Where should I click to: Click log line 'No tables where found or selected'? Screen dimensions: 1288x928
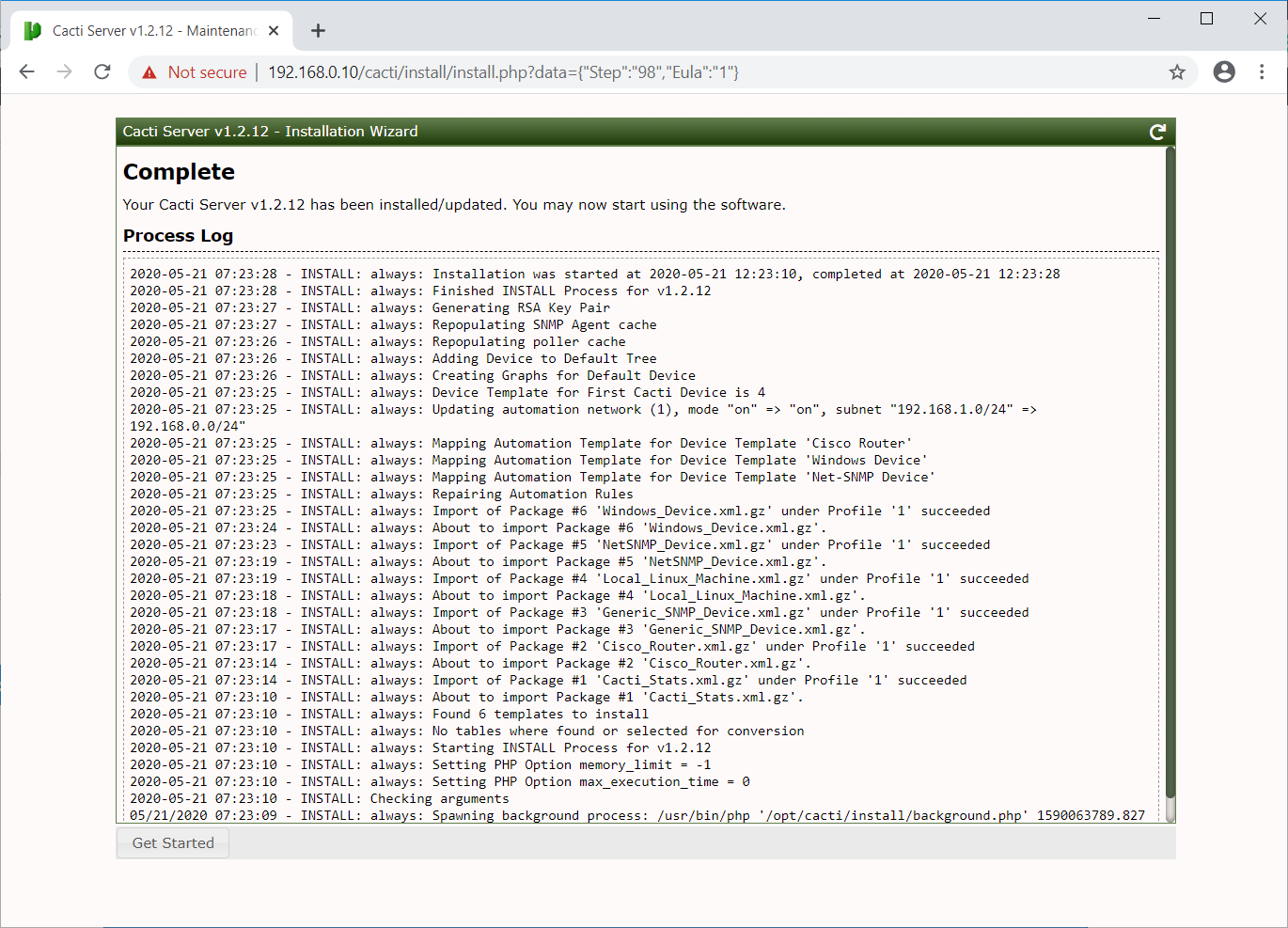[467, 731]
